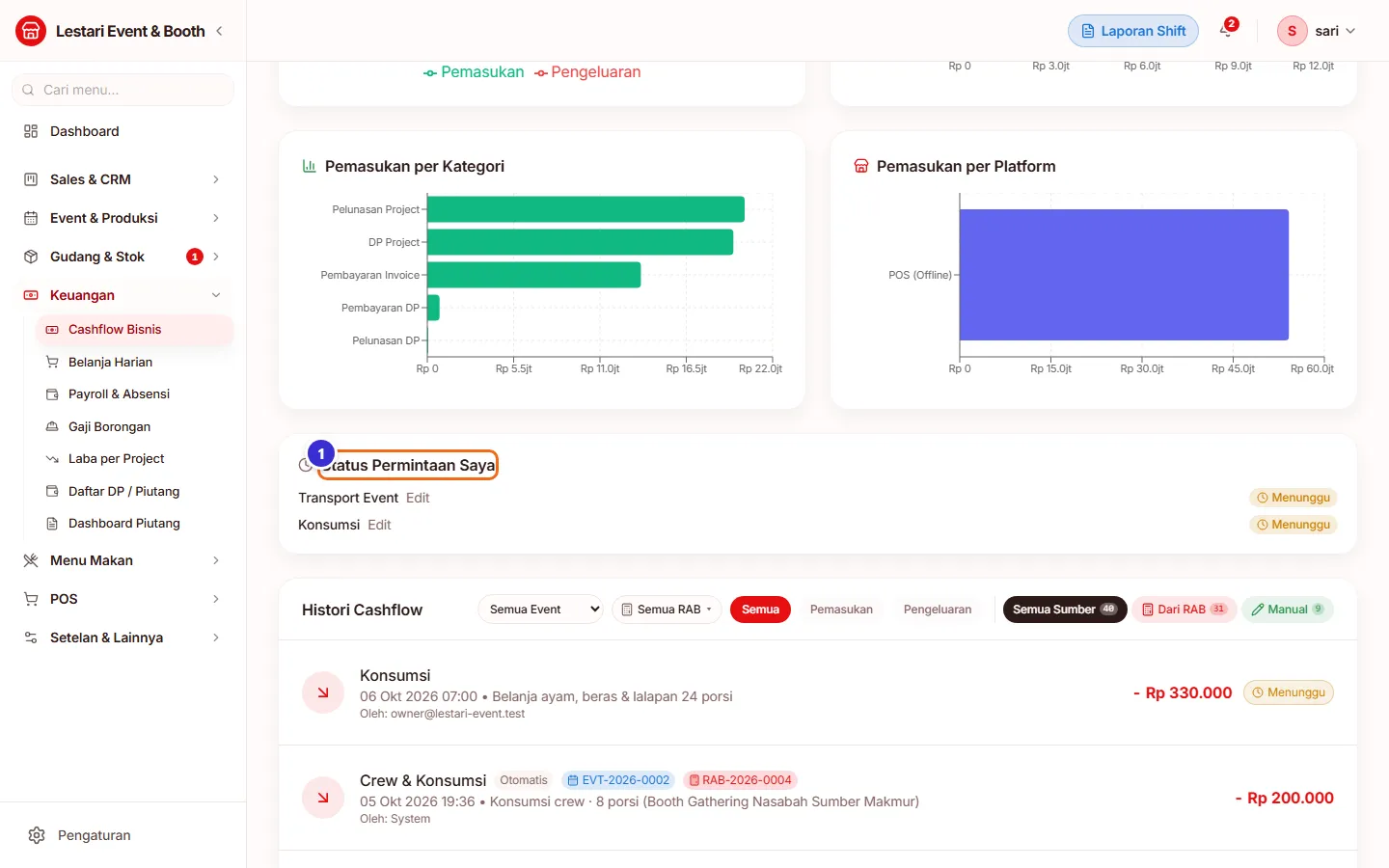The width and height of the screenshot is (1389, 868).
Task: Open the Semua RAB dropdown filter
Action: [667, 610]
